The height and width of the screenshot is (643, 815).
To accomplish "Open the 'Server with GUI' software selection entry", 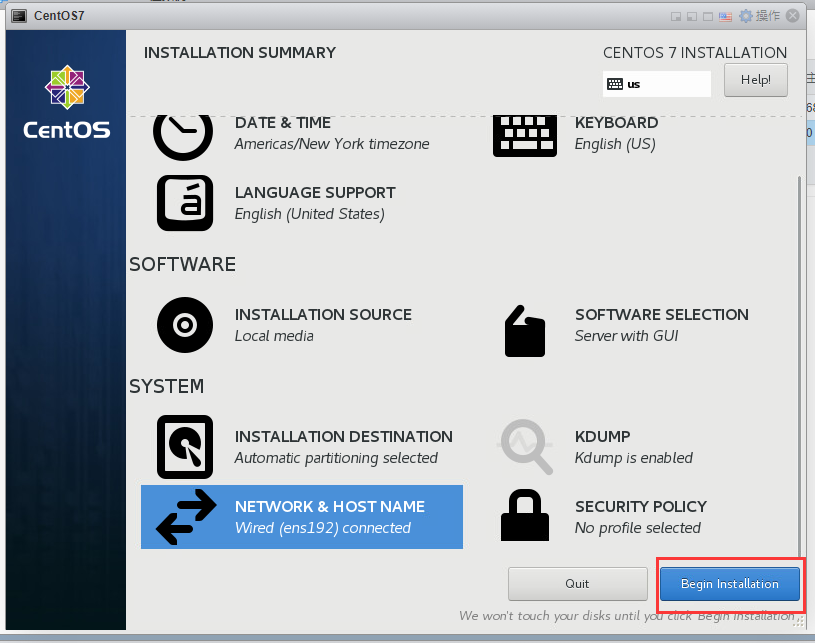I will coord(626,336).
